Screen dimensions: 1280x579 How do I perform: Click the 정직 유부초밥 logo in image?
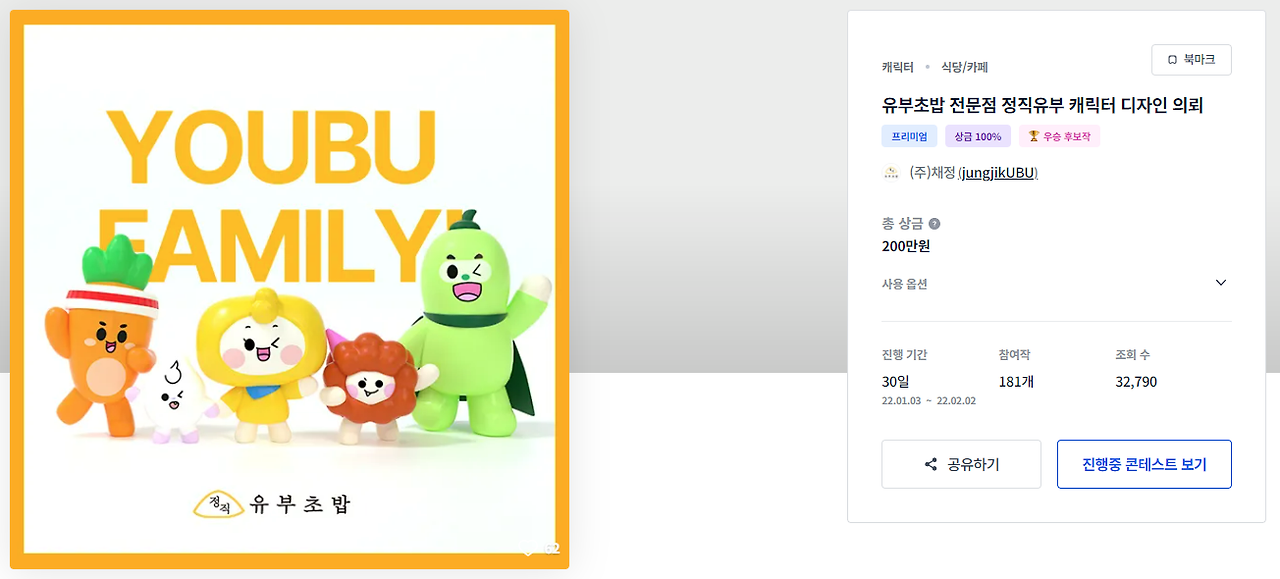coord(272,503)
